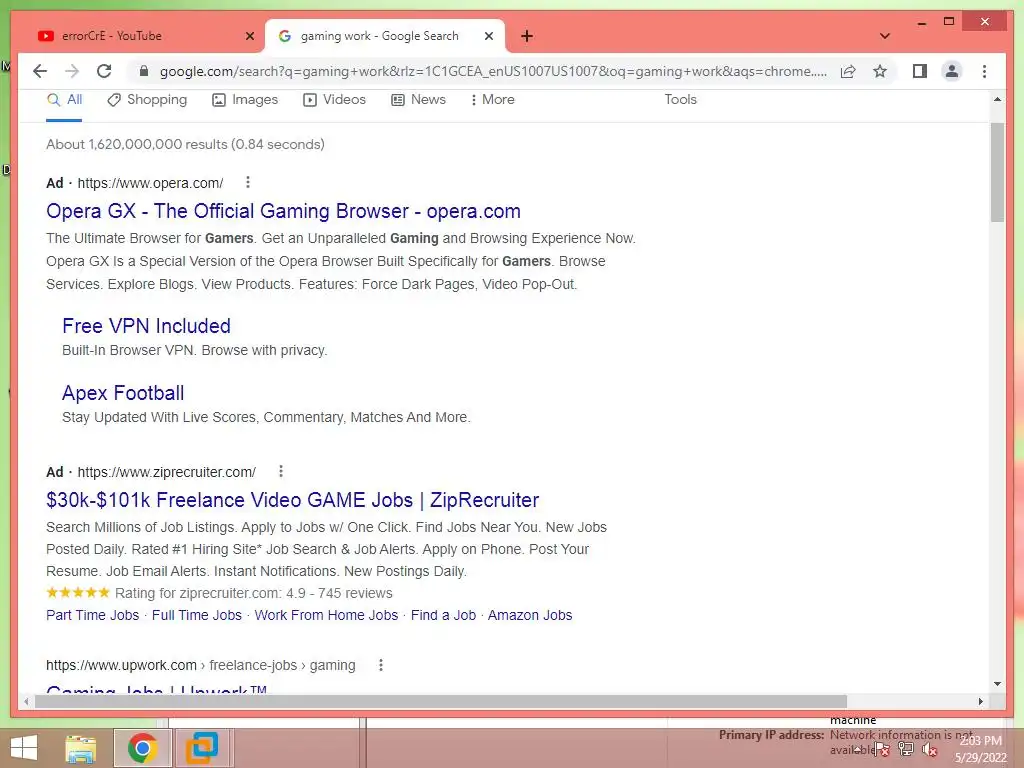Viewport: 1024px width, 768px height.
Task: Expand the More search filters menu
Action: pos(492,100)
